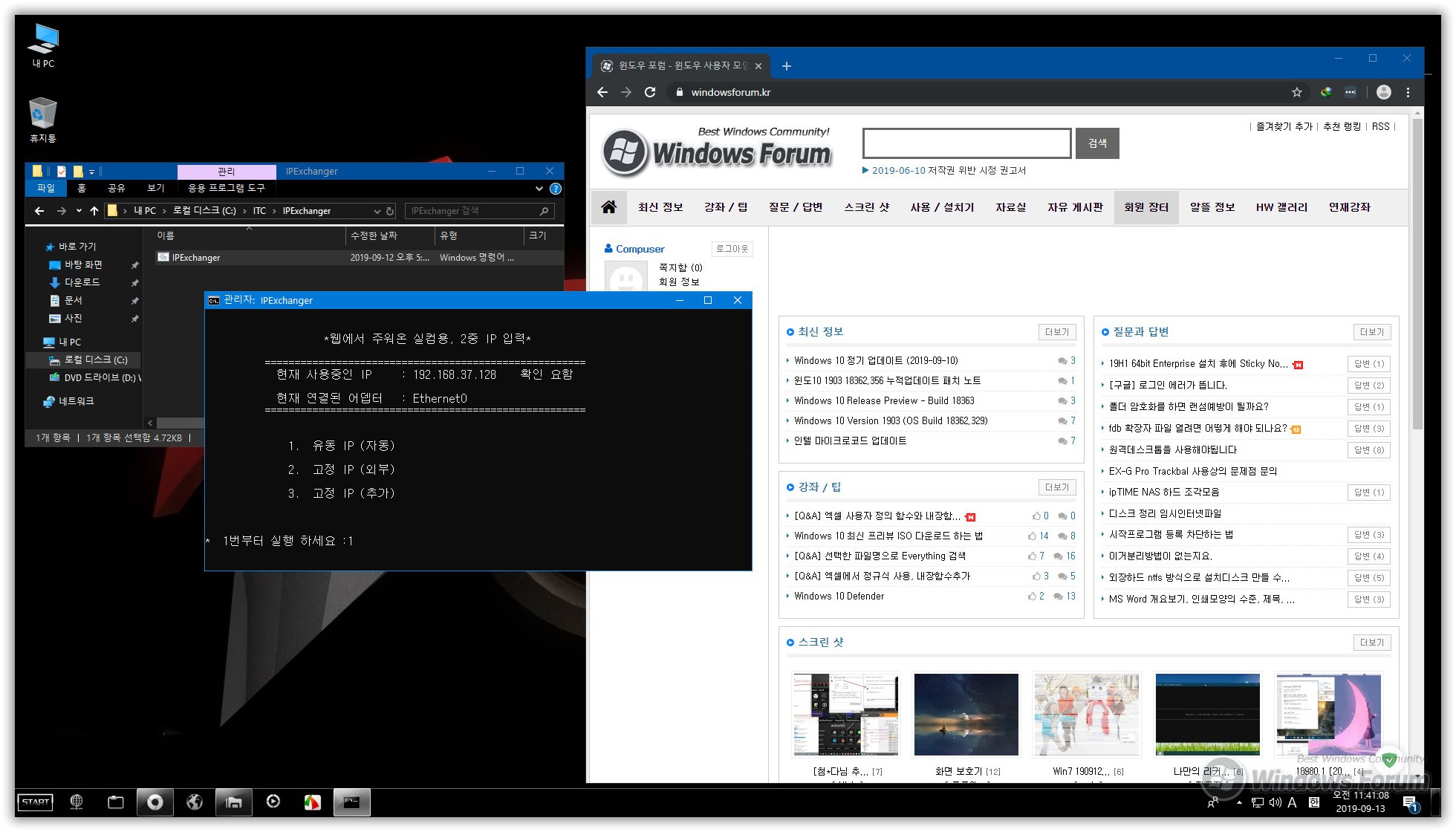Open the Windows 10 Defender post

point(839,596)
